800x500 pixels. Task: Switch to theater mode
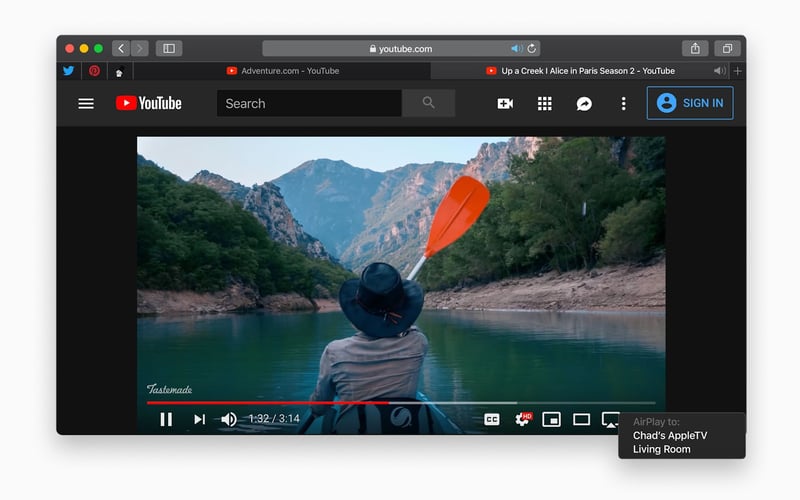coord(581,419)
